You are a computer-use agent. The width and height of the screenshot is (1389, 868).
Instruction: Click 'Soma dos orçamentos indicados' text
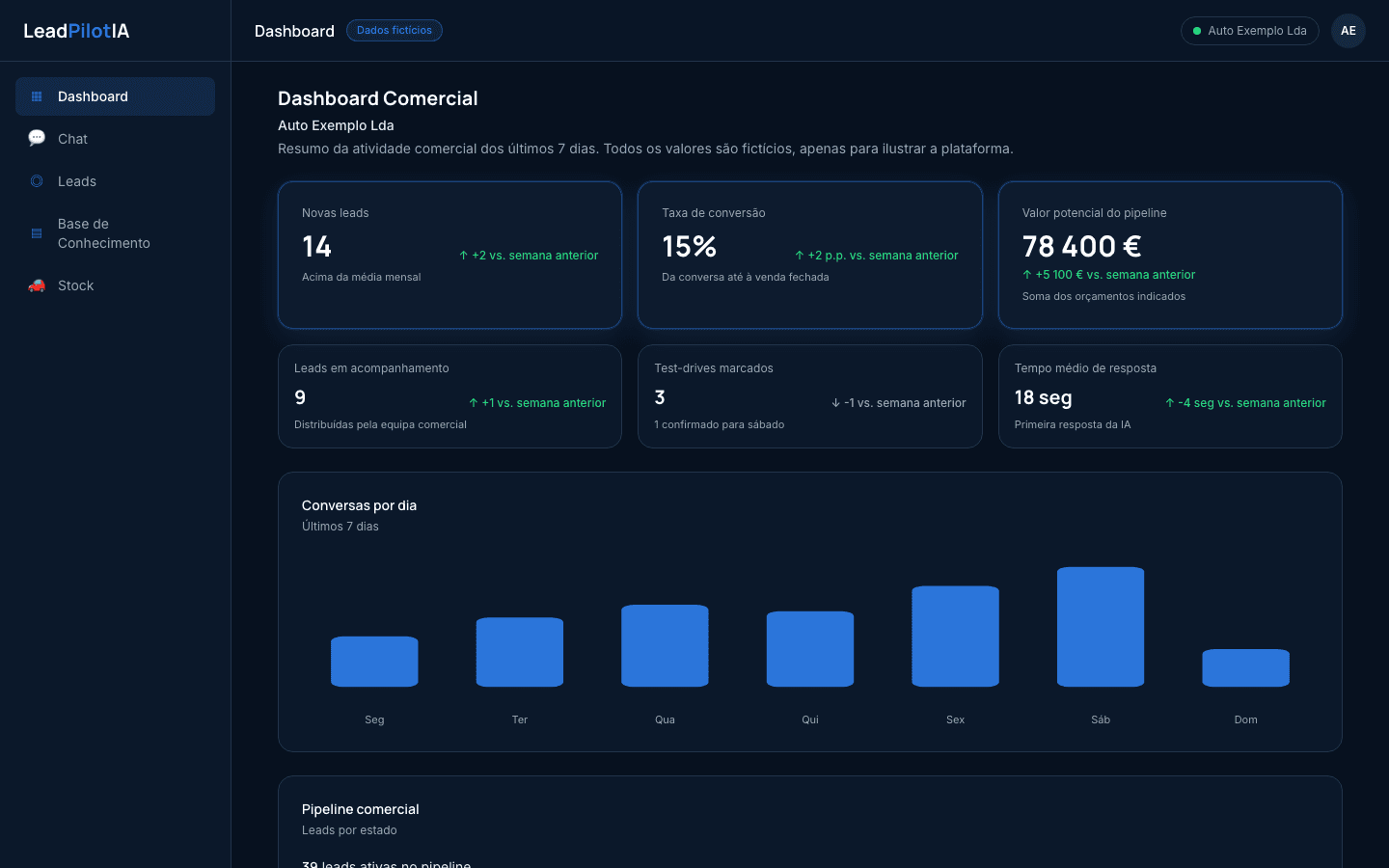(x=1103, y=296)
